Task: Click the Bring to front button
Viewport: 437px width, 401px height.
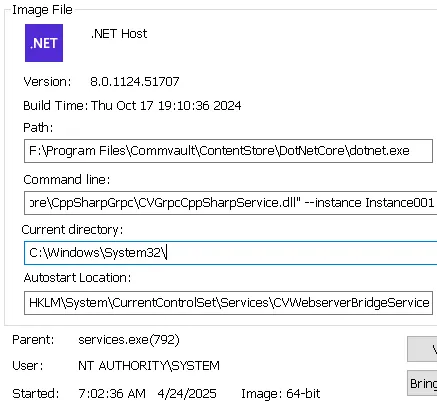Action: [422, 383]
